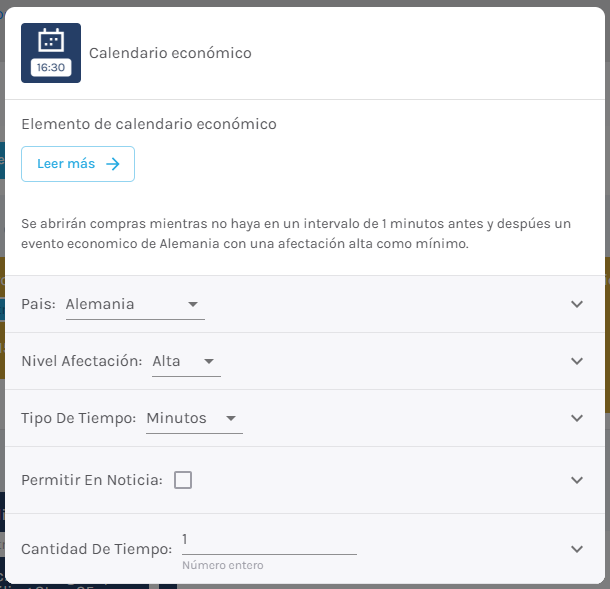Expand the Permitir En Noticia row chevron
Screen dimensions: 610x589
point(577,480)
